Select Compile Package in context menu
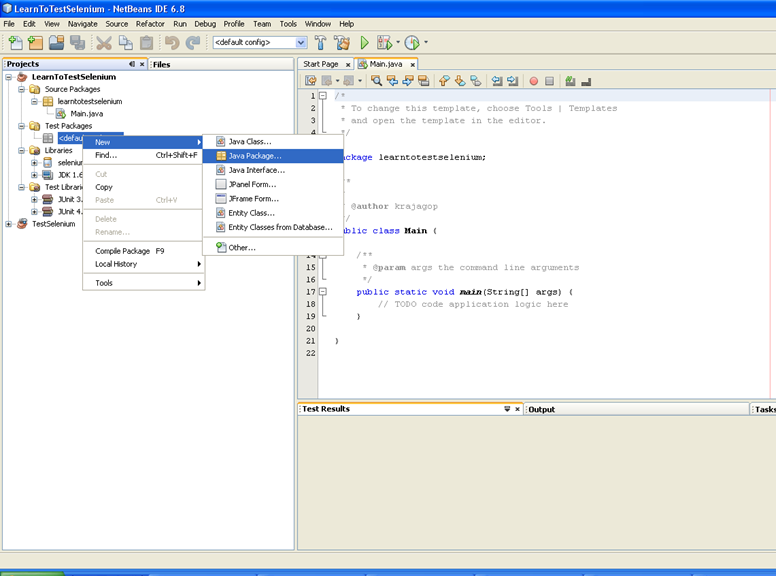 144,251
